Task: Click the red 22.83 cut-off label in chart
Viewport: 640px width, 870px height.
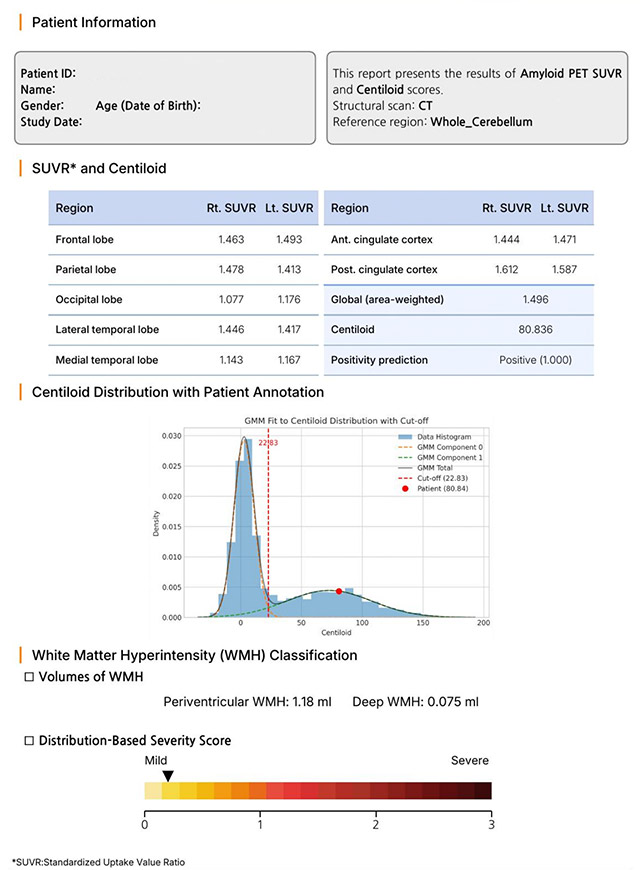Action: (268, 444)
